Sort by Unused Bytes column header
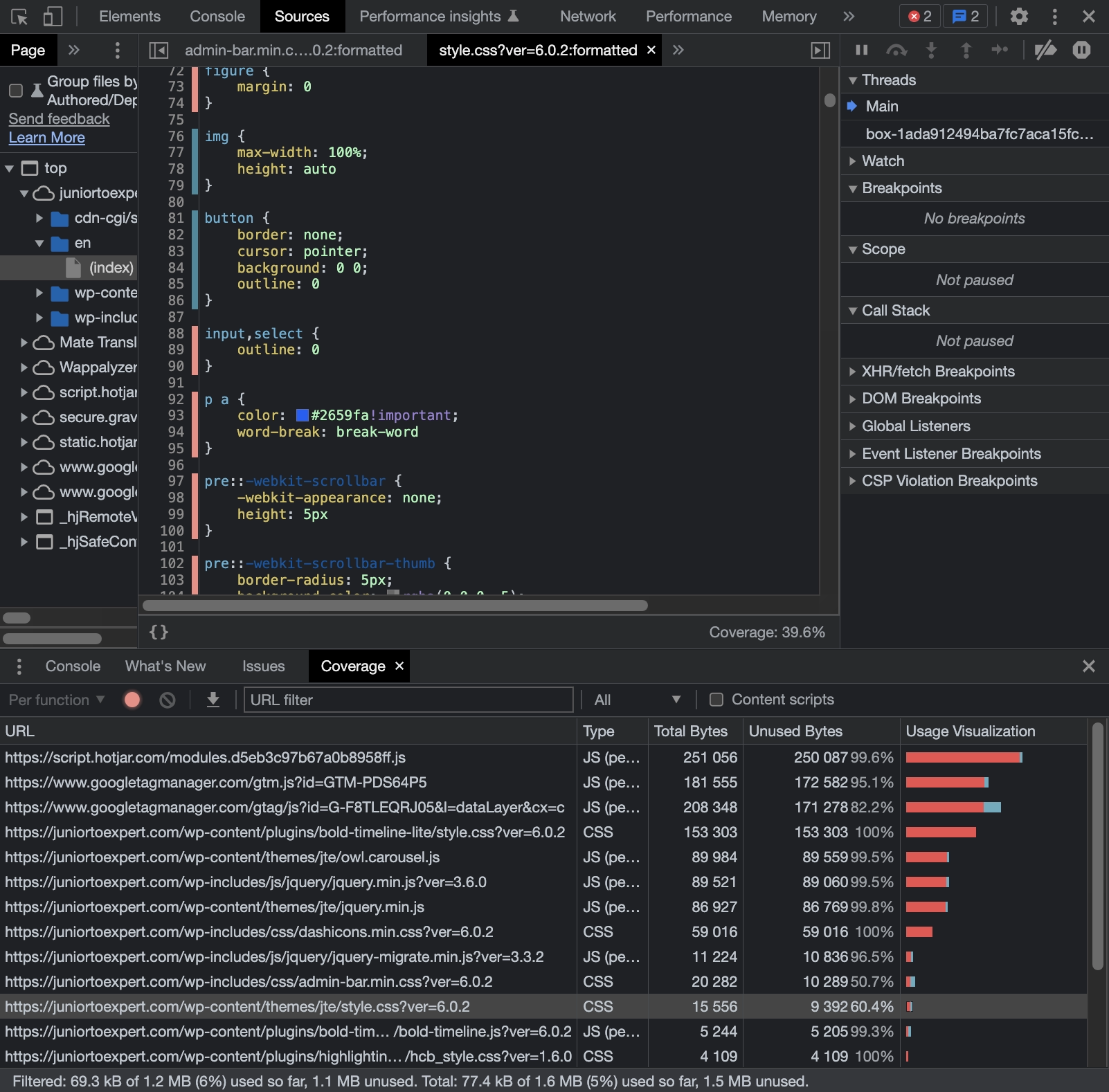This screenshot has width=1109, height=1092. click(x=821, y=731)
